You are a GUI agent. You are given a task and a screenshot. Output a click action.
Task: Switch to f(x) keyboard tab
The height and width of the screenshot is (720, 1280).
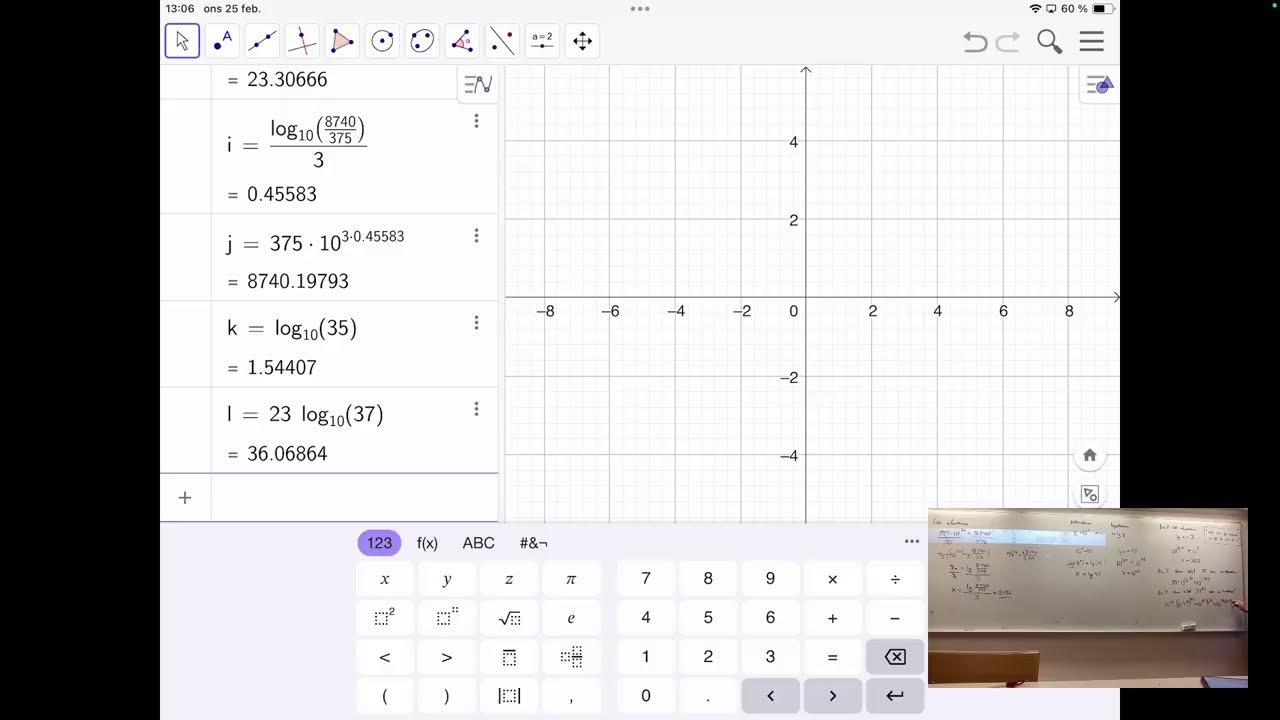[x=427, y=543]
